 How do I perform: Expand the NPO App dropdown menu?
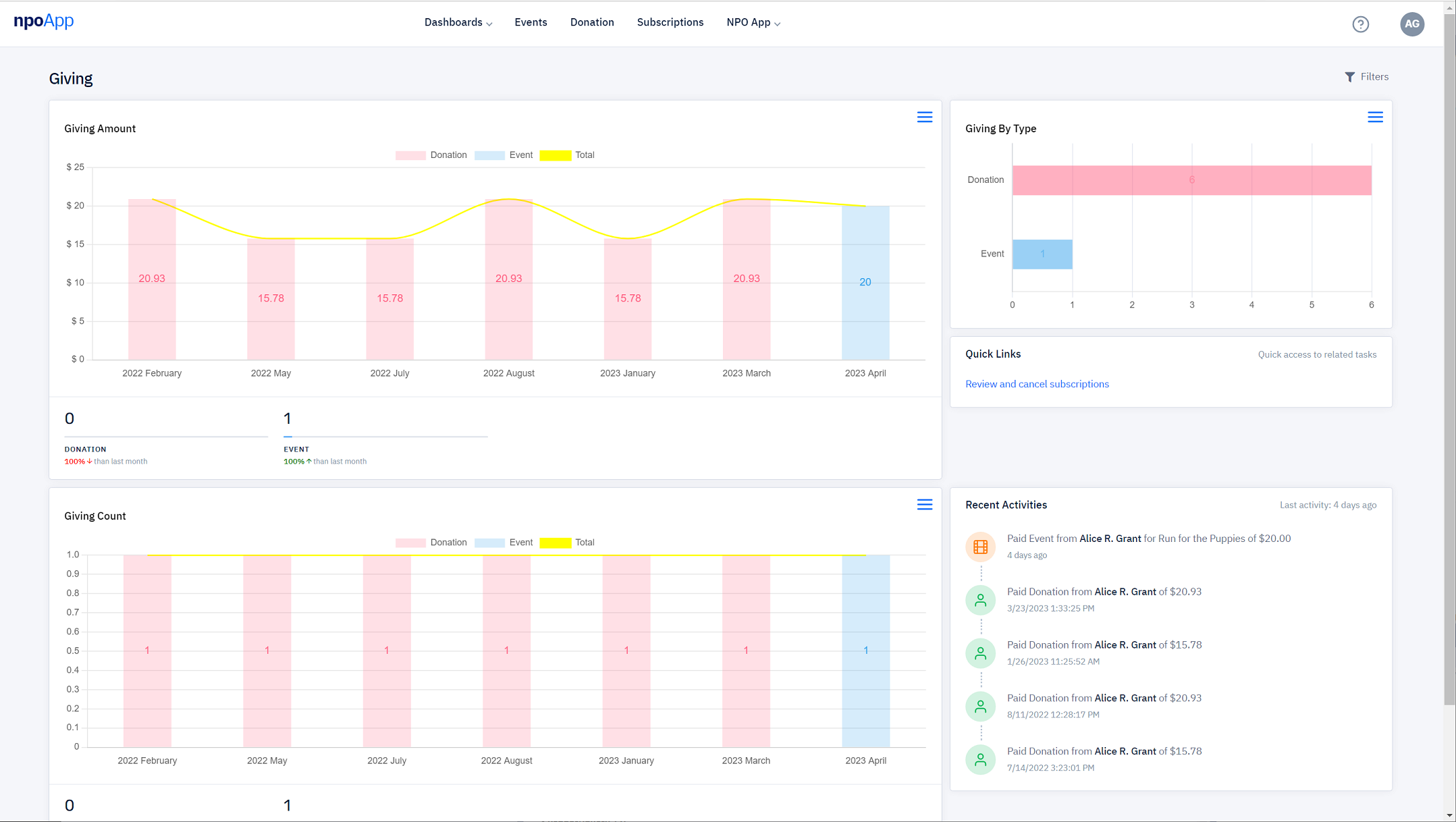(753, 23)
